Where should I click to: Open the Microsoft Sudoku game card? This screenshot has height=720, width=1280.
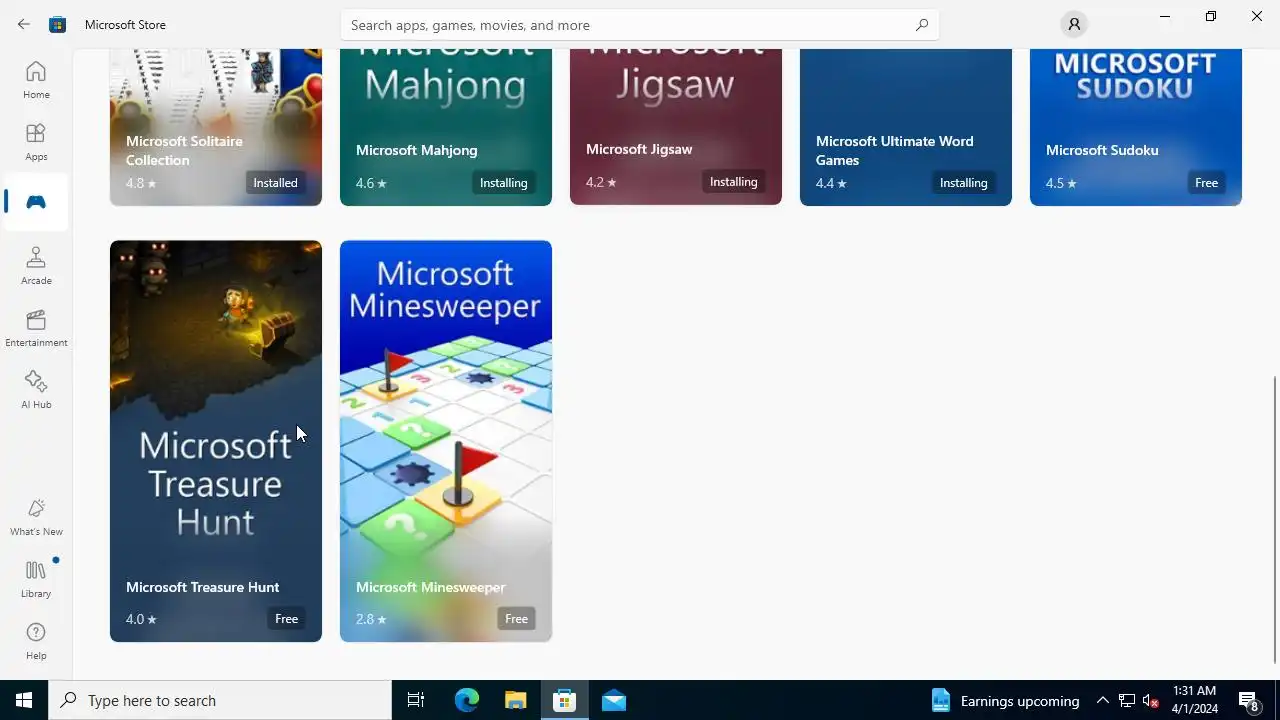(x=1136, y=127)
